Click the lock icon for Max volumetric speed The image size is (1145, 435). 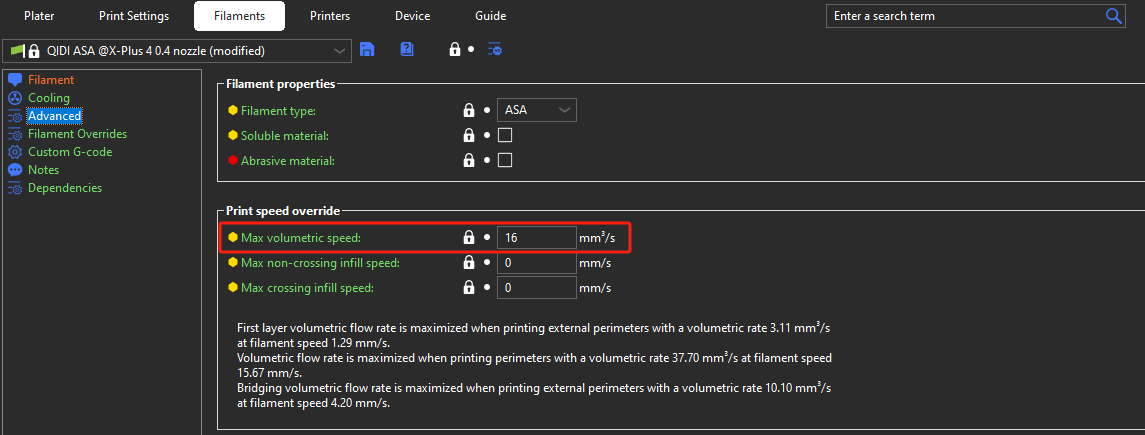[x=467, y=237]
